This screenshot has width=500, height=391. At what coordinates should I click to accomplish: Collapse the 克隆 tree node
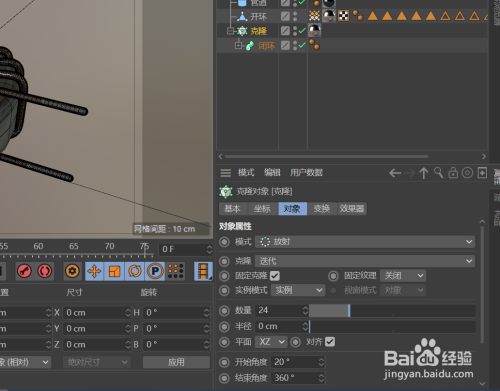coord(230,31)
